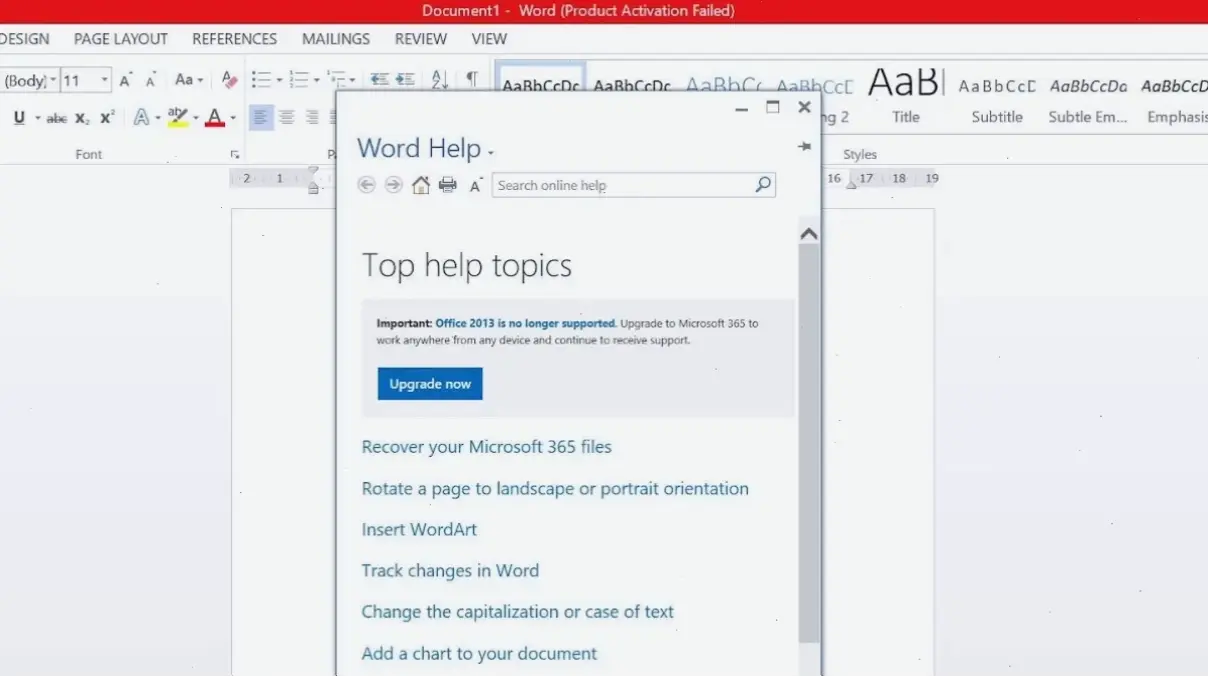Open the References ribbon tab
This screenshot has height=677, width=1208.
point(234,39)
